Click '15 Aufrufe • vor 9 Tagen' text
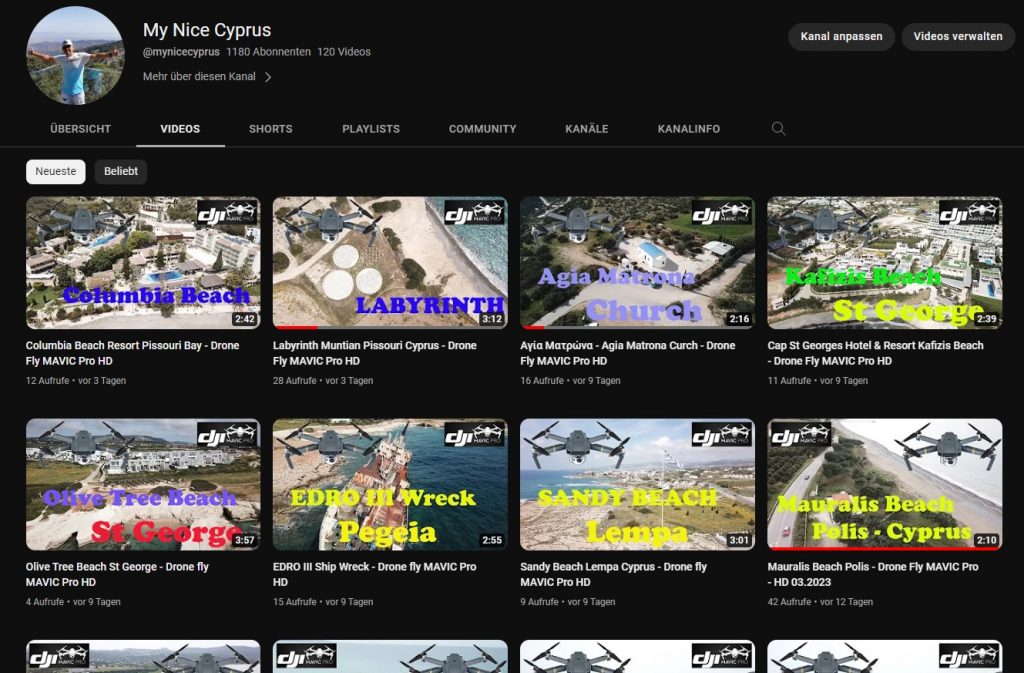The image size is (1024, 673). point(323,602)
